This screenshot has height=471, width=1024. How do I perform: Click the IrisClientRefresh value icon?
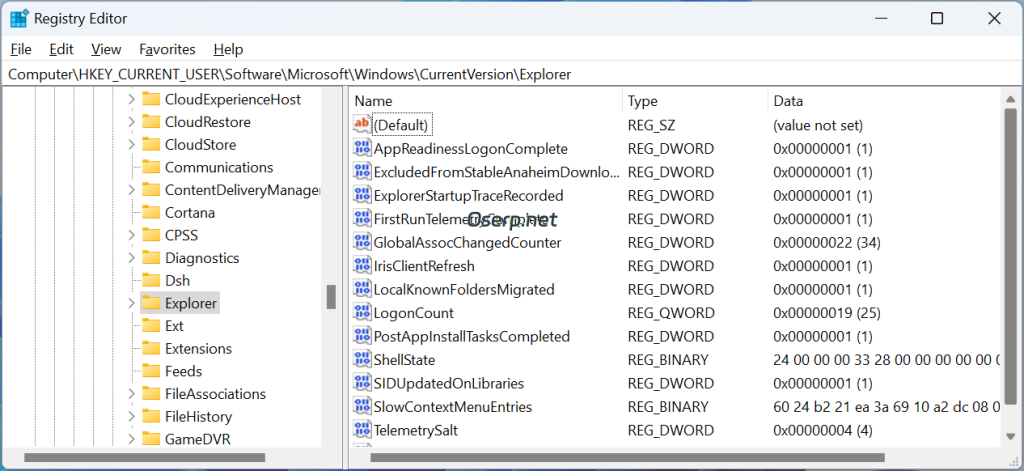pos(361,266)
